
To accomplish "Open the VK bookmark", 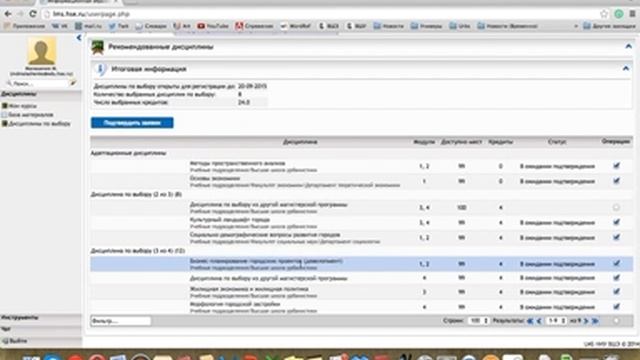I will coord(60,26).
